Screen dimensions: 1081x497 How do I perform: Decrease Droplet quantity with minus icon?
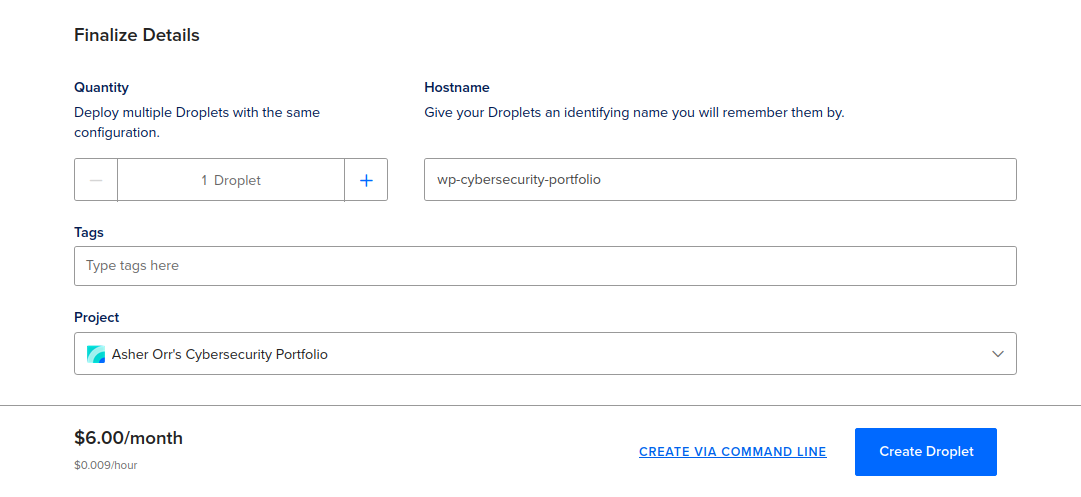(x=96, y=180)
